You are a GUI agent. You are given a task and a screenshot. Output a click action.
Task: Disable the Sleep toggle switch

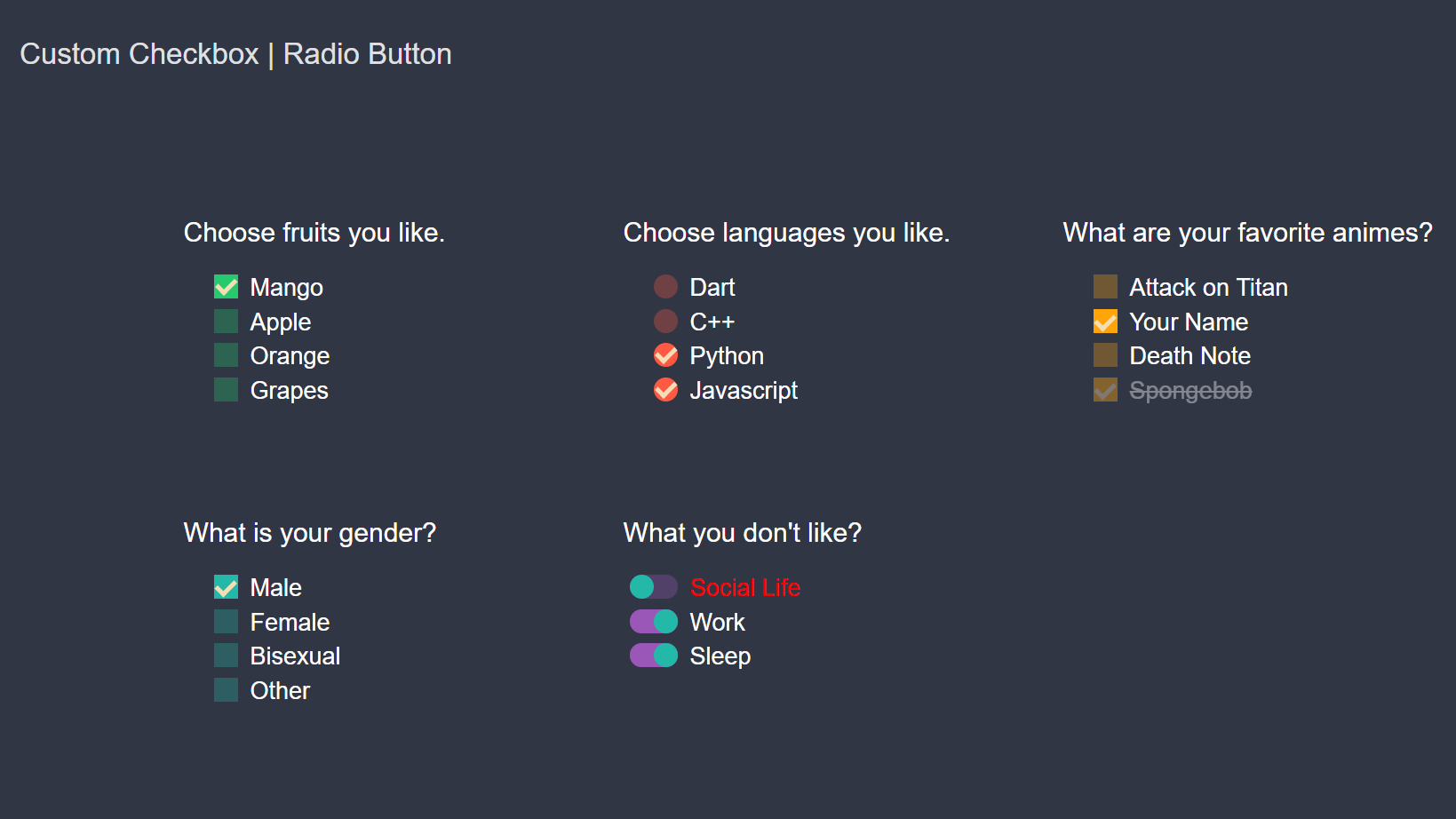point(654,656)
